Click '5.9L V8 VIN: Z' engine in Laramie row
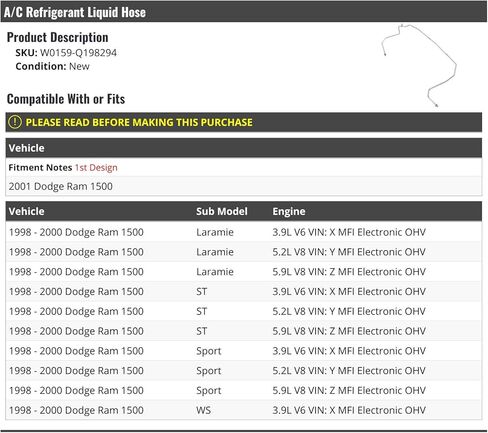The width and height of the screenshot is (488, 433). (349, 272)
